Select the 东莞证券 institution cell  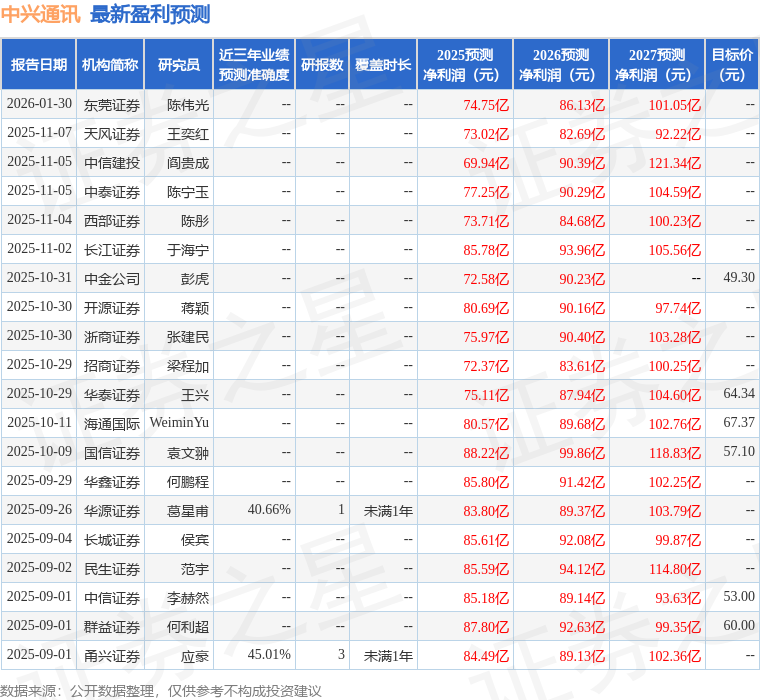111,105
